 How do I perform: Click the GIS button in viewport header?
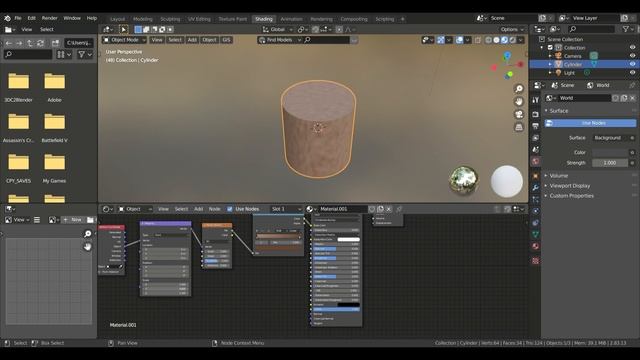(x=226, y=40)
